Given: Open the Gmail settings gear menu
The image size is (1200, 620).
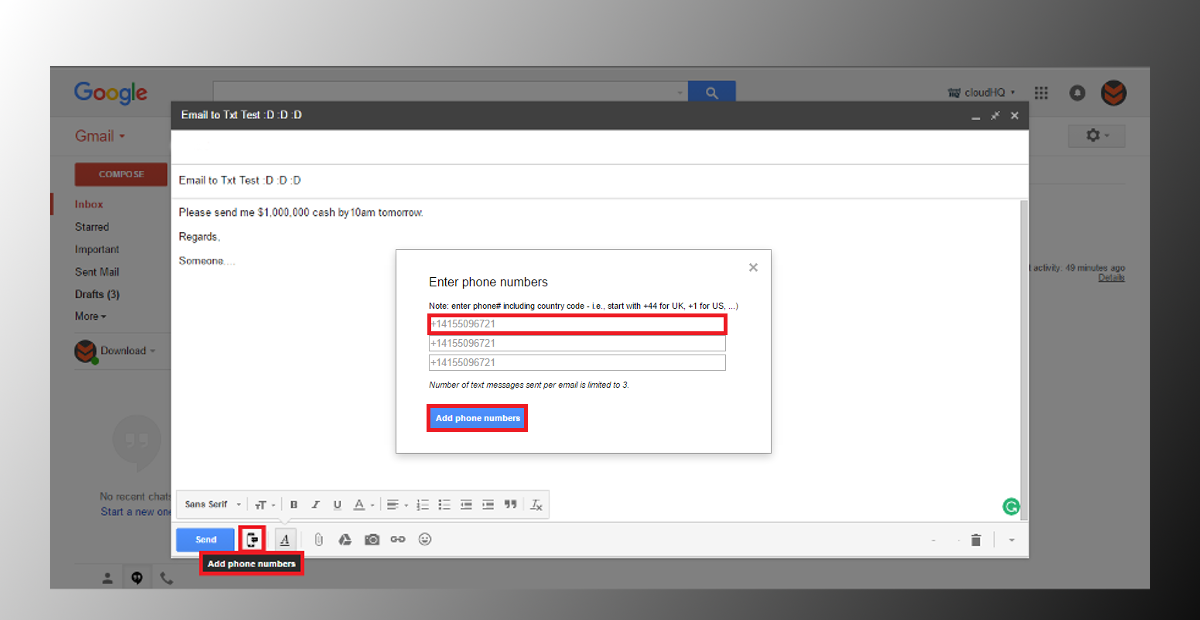Looking at the screenshot, I should [x=1096, y=136].
